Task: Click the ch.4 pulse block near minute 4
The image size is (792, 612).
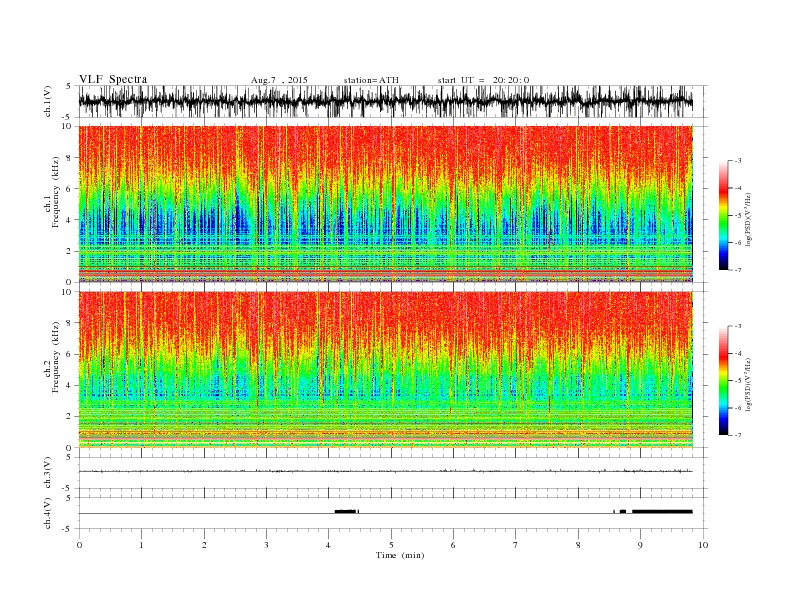Action: 345,512
